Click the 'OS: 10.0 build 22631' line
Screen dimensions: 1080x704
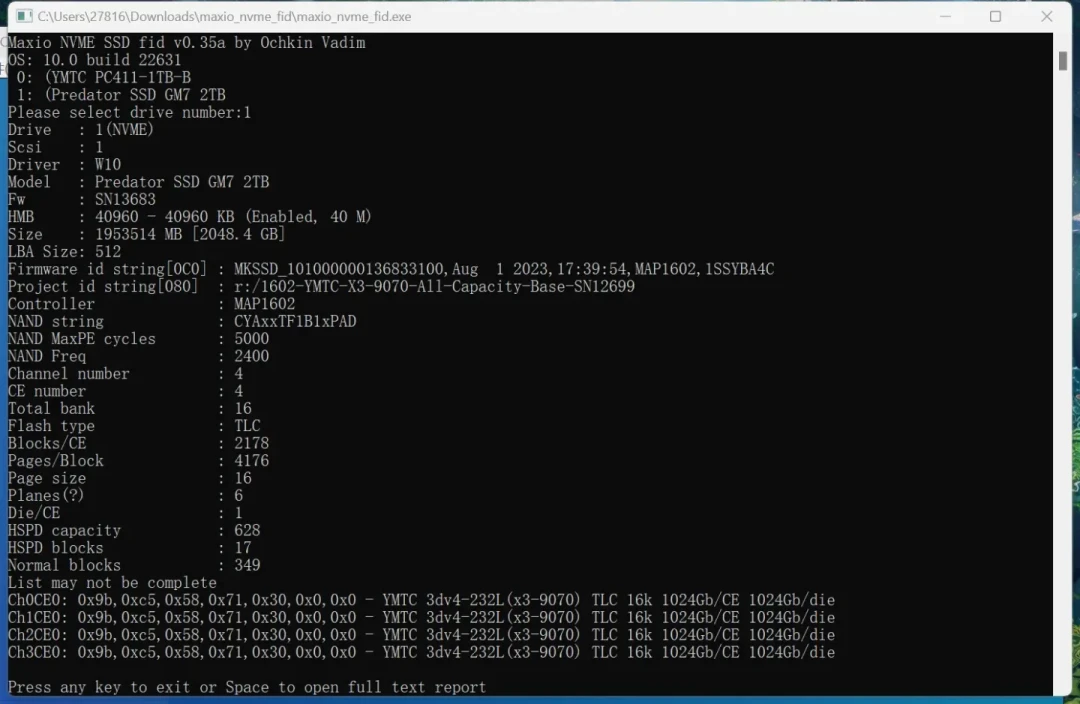point(94,60)
